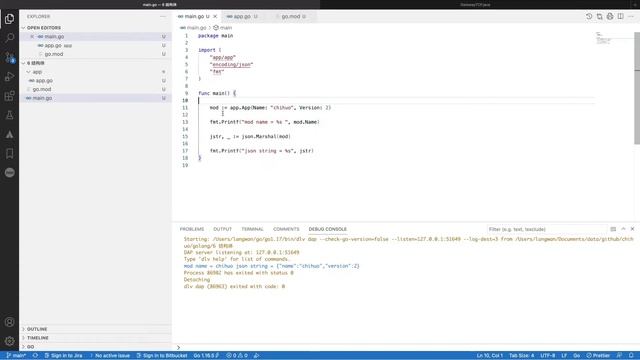Click the timeline history icon in editor toolbar
640x360 pixels.
(589, 16)
